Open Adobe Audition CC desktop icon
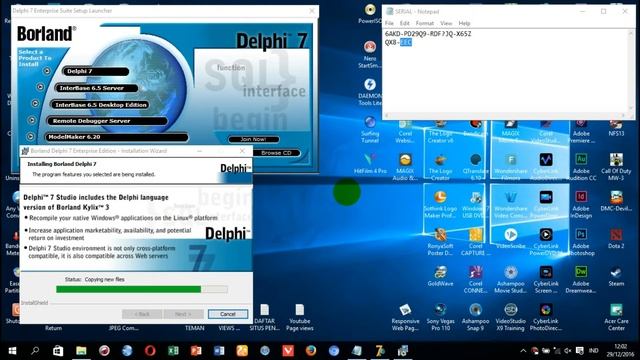 coord(581,167)
